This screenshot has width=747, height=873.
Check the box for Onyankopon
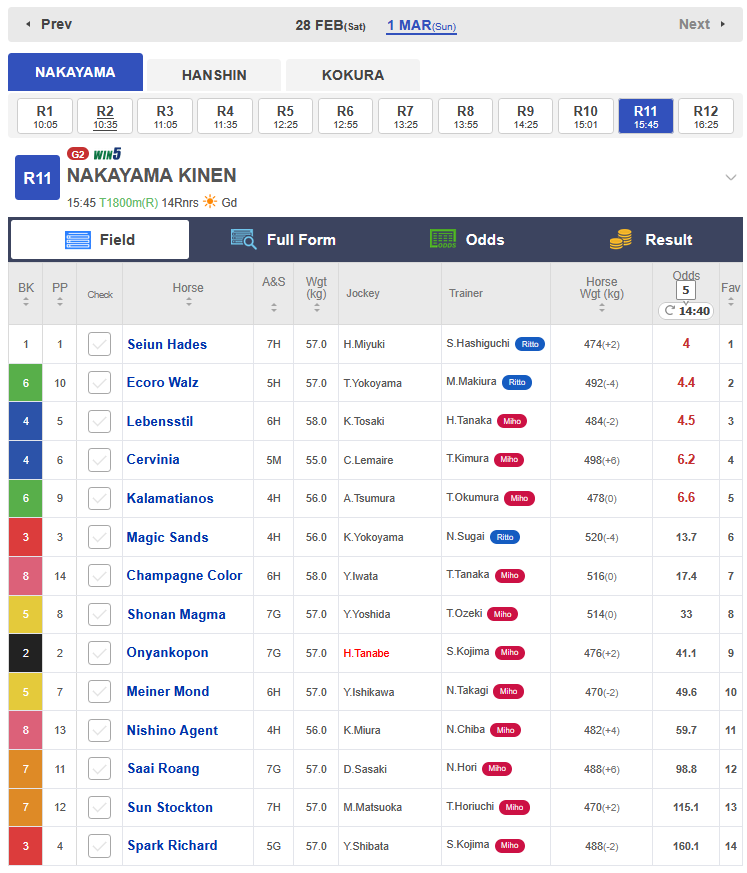pos(100,653)
